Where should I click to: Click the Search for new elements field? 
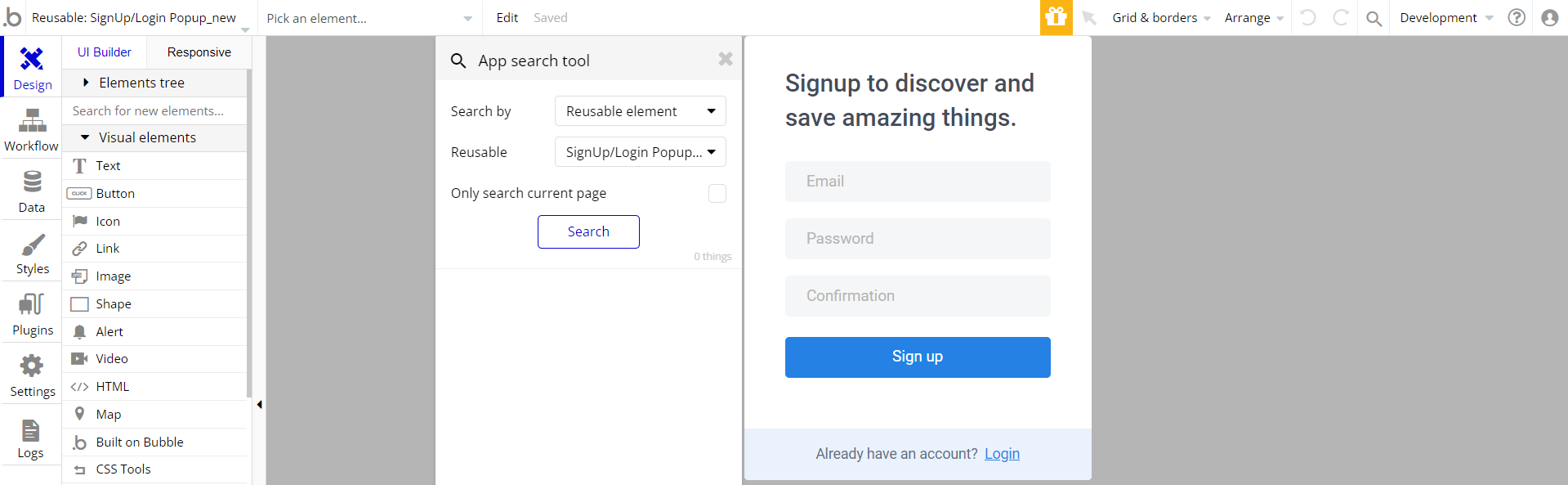[x=154, y=110]
